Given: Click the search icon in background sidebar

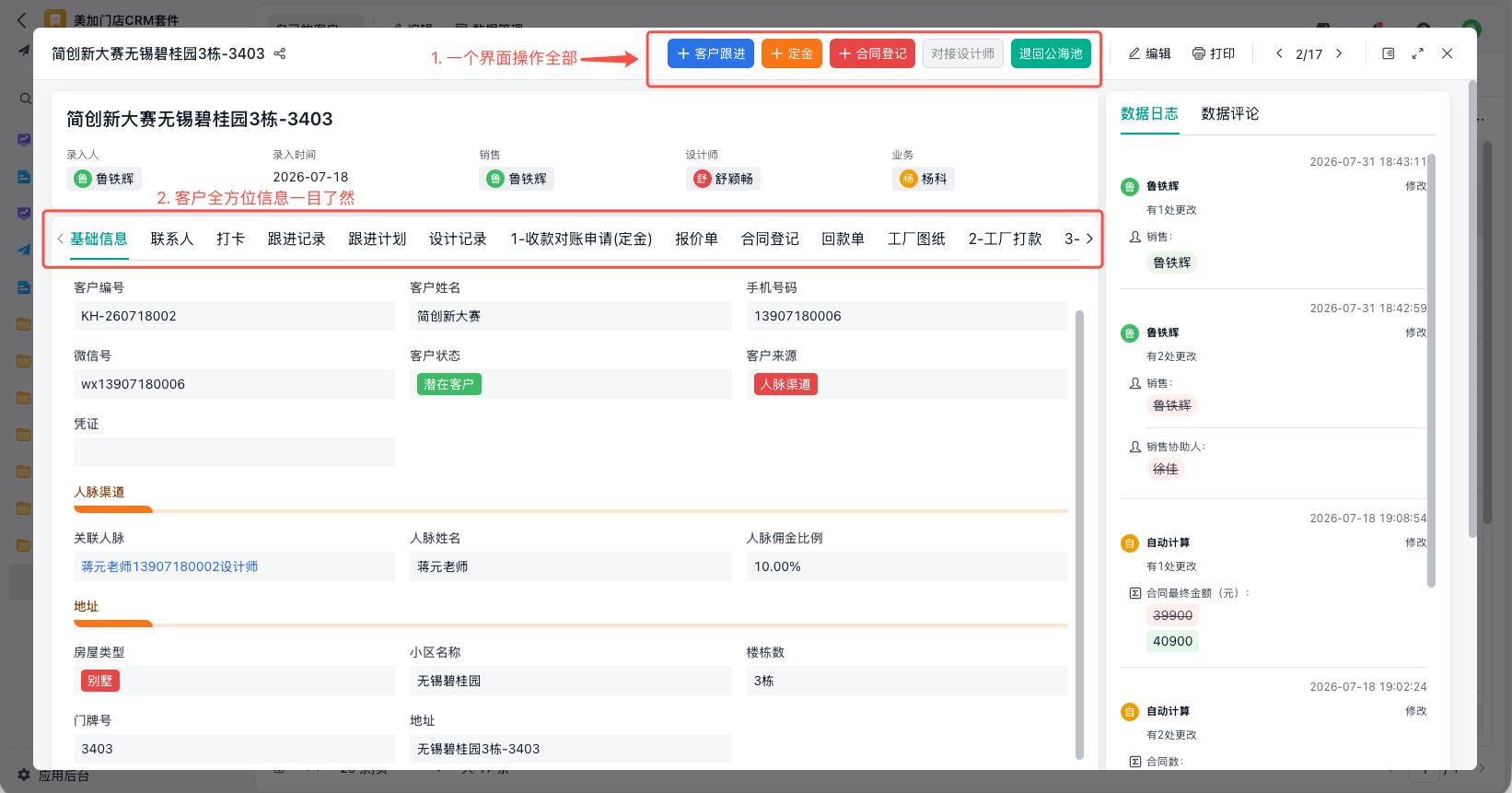Looking at the screenshot, I should (x=26, y=99).
